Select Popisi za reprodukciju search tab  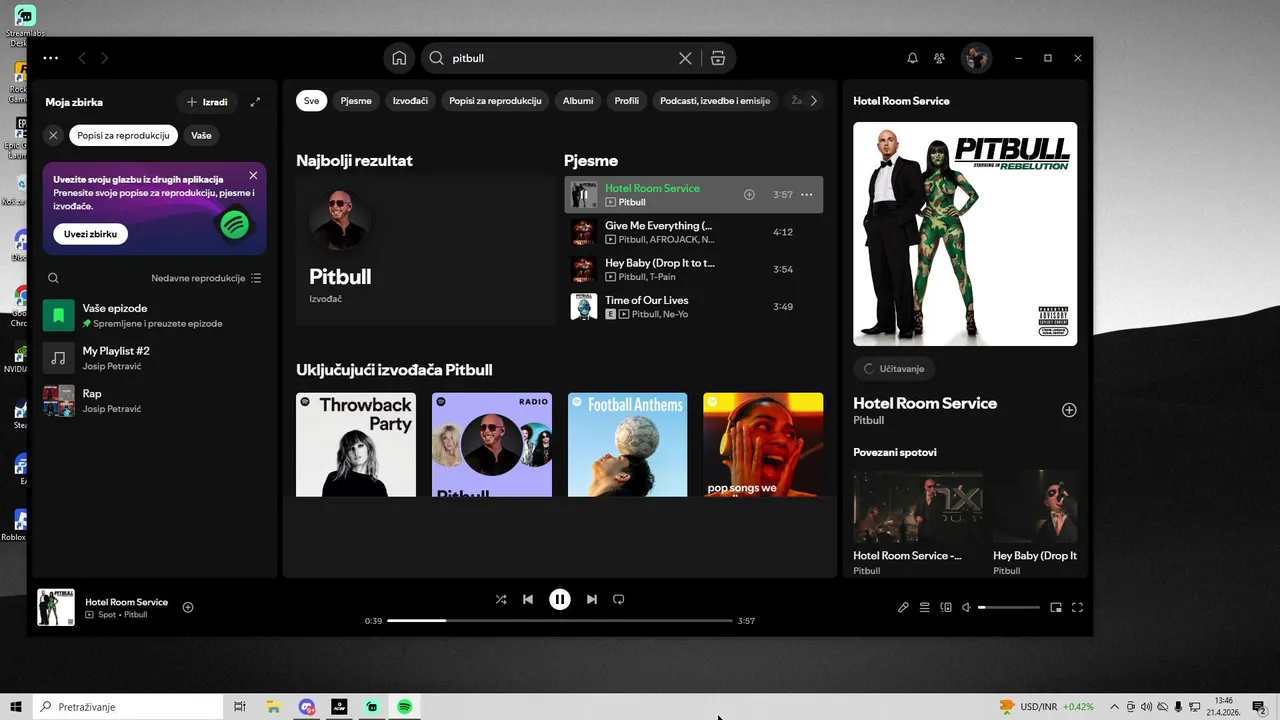(x=495, y=101)
